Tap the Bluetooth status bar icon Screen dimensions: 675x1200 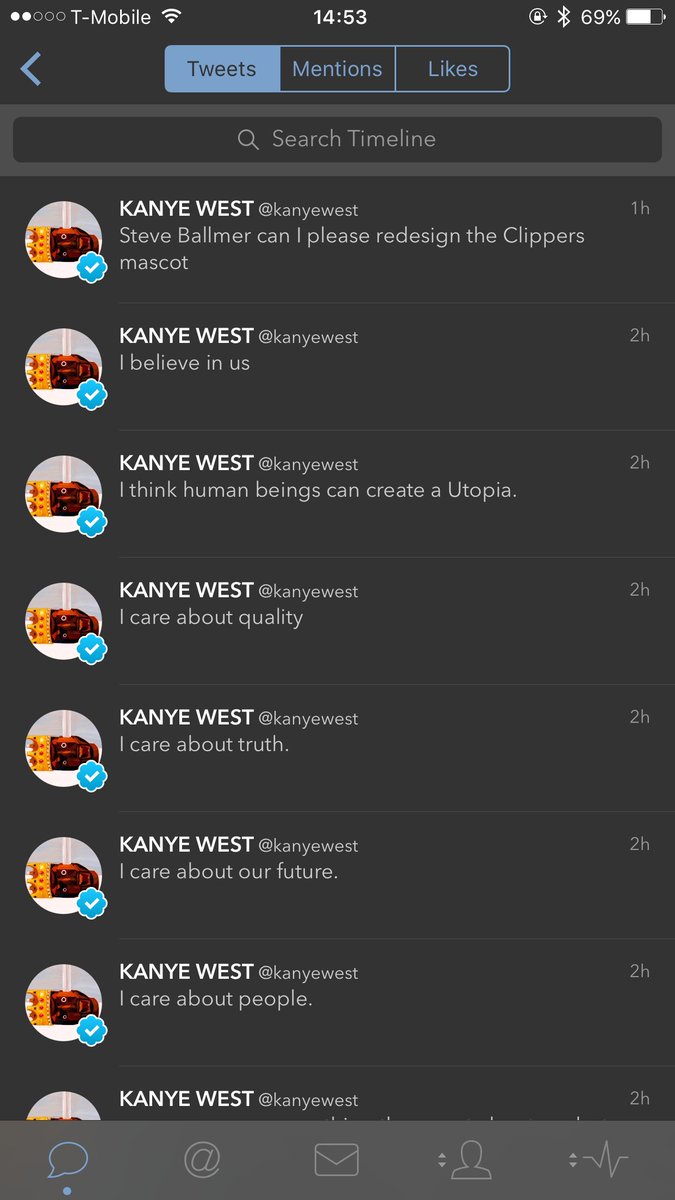563,17
